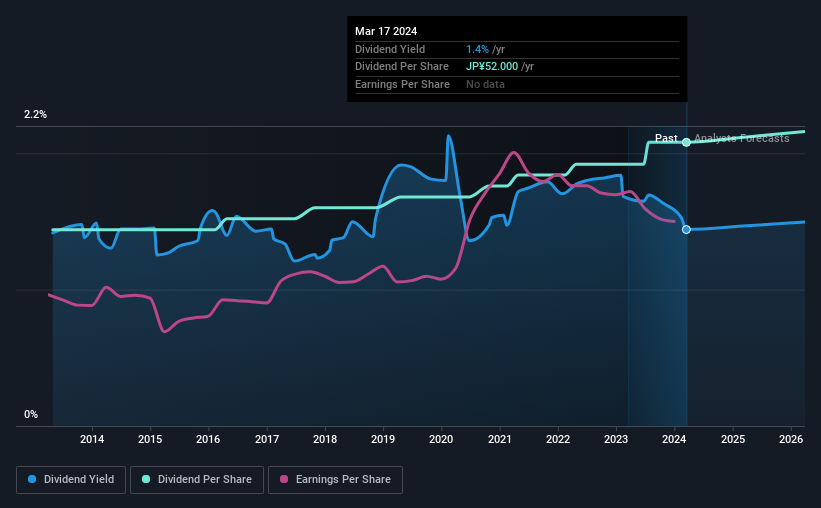Viewport: 821px width, 508px height.
Task: Click the 2025 x-axis label
Action: [733, 439]
